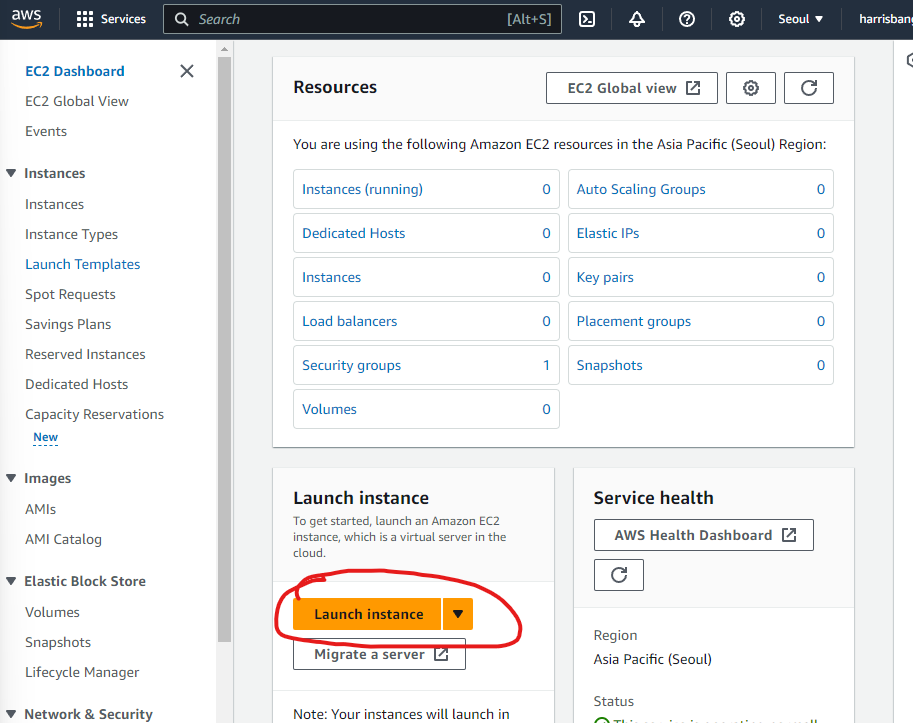Screen dimensions: 913x723
Task: Collapse the Instances sidebar section
Action: 11,173
